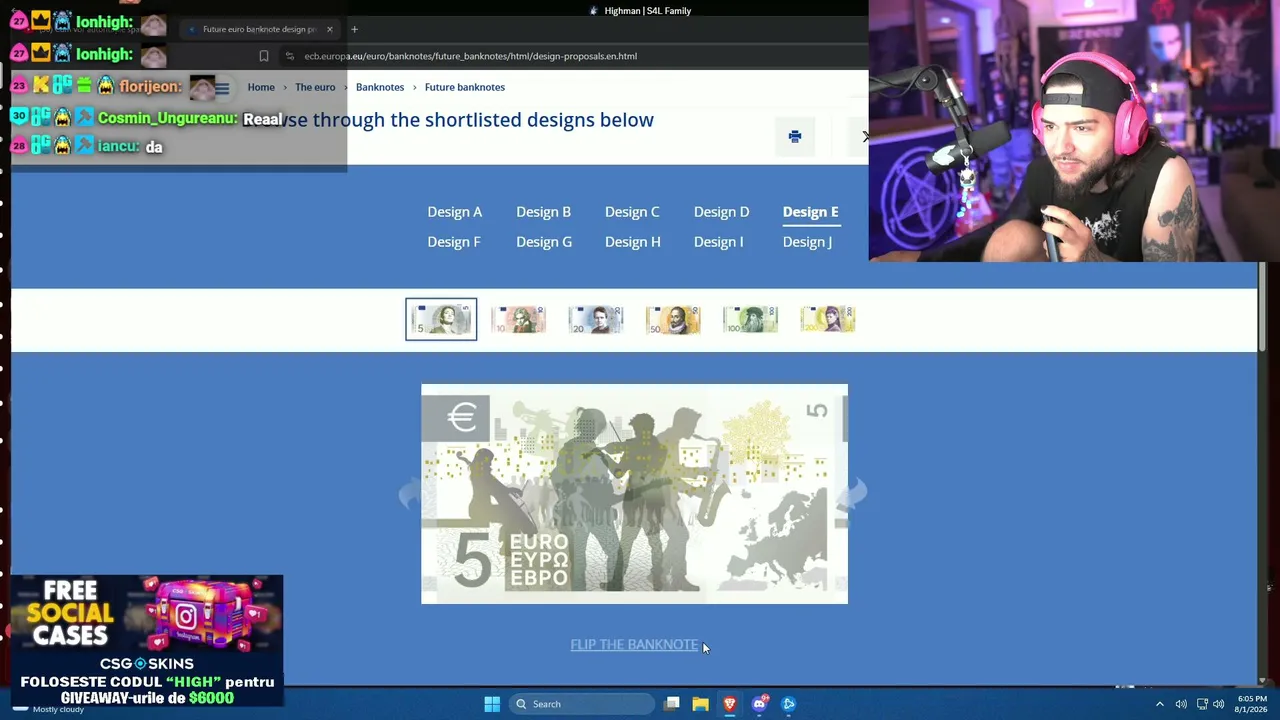
Task: Close the Future euro banknote tab
Action: 330,29
